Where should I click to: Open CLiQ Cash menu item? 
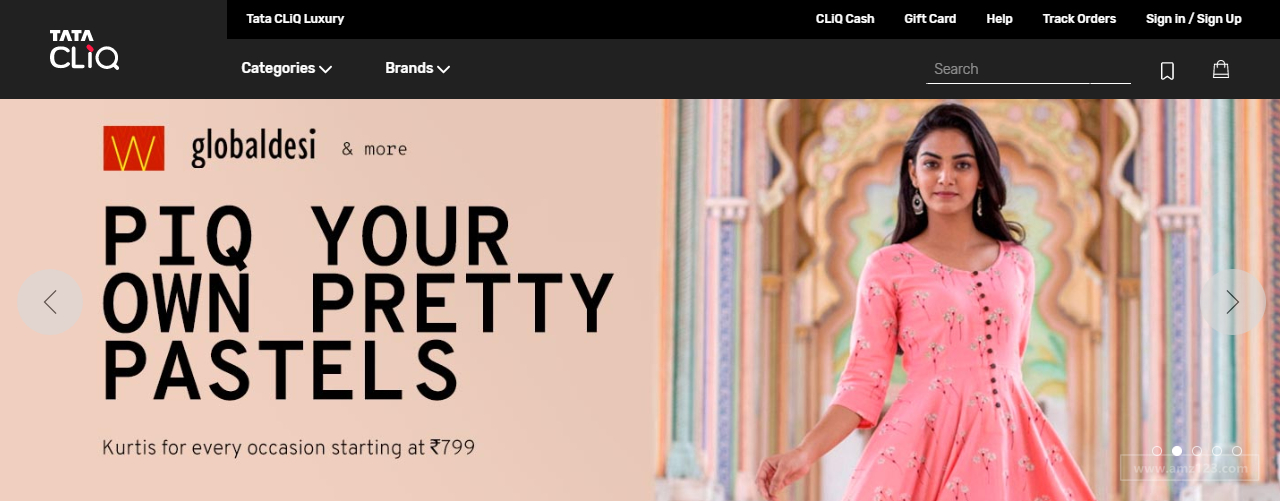pyautogui.click(x=845, y=19)
